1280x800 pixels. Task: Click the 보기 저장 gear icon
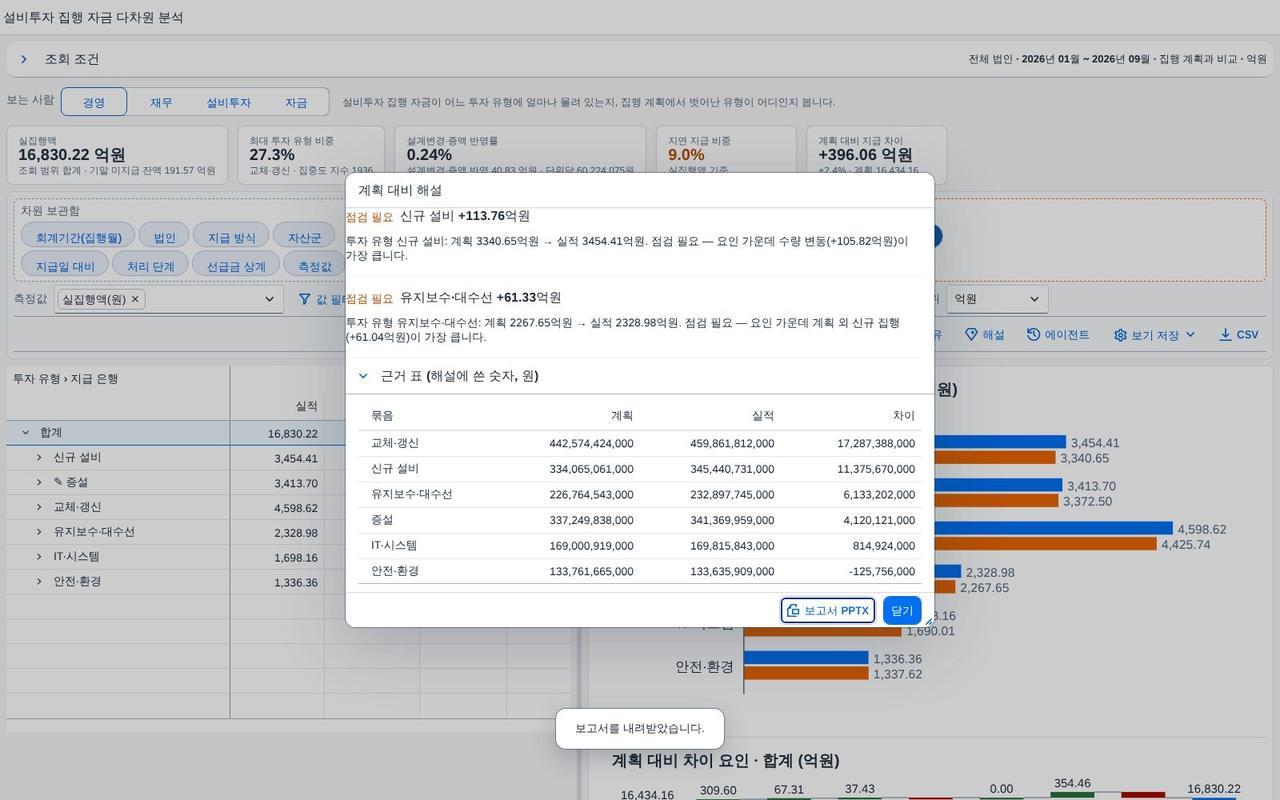[x=1120, y=335]
